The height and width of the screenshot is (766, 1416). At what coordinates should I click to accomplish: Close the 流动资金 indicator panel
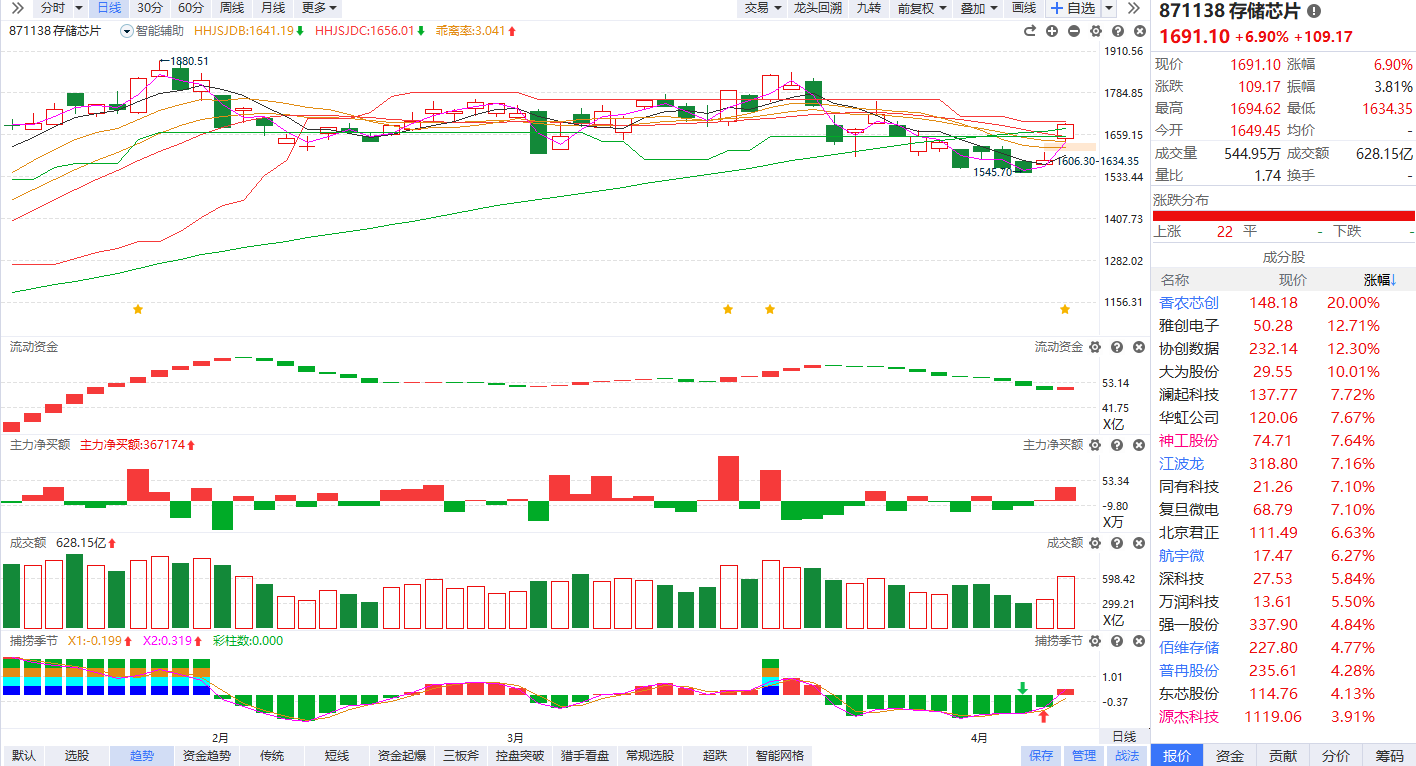pyautogui.click(x=1139, y=347)
